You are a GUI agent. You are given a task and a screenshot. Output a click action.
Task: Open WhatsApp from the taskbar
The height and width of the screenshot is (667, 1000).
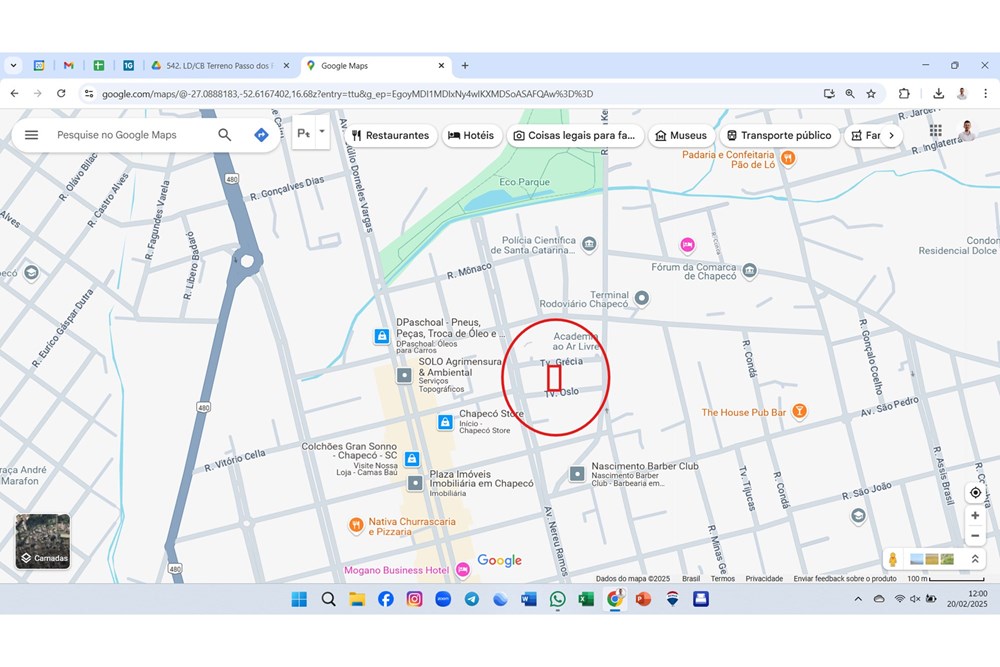tap(557, 599)
